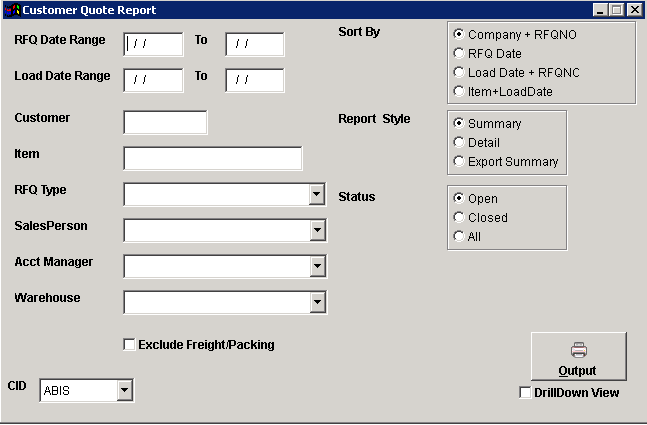This screenshot has width=647, height=425.
Task: Expand the Warehouse dropdown
Action: pos(317,302)
